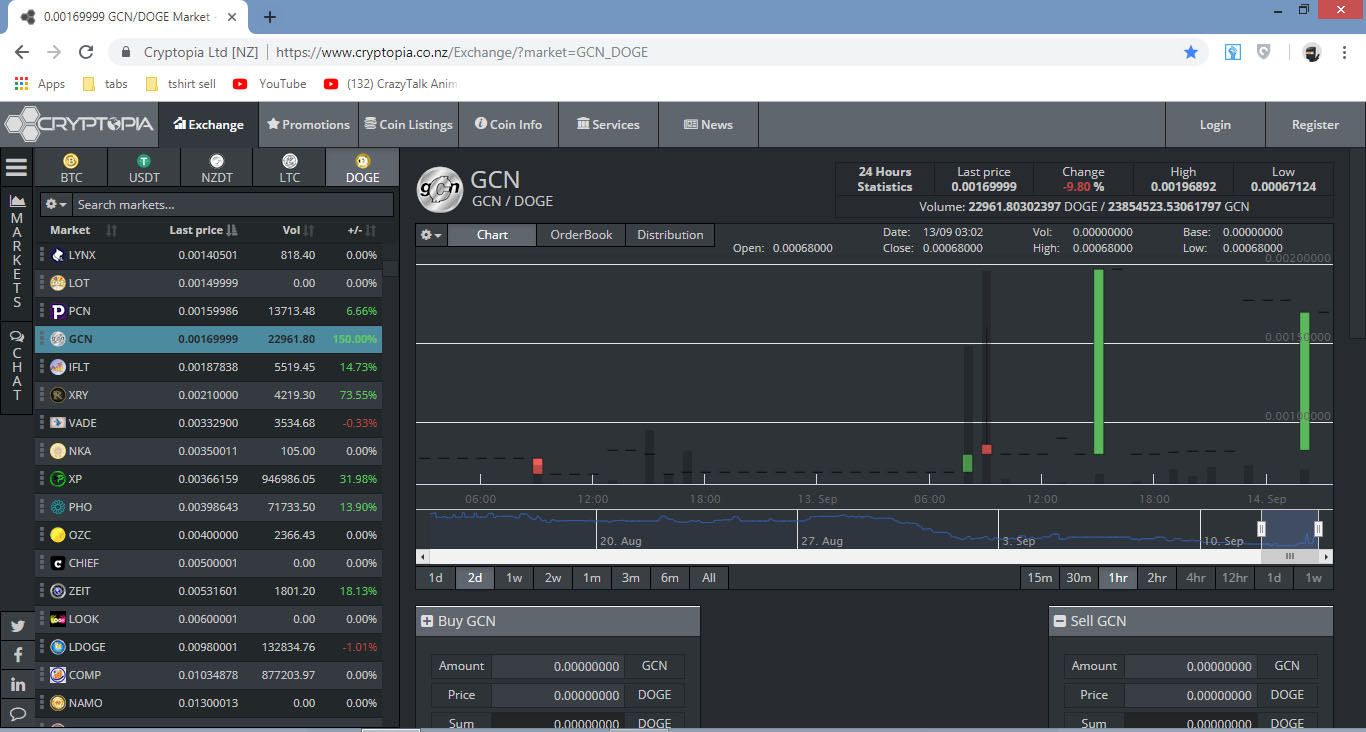Screen dimensions: 1366x732
Task: Focus the Search markets input field
Action: point(232,204)
